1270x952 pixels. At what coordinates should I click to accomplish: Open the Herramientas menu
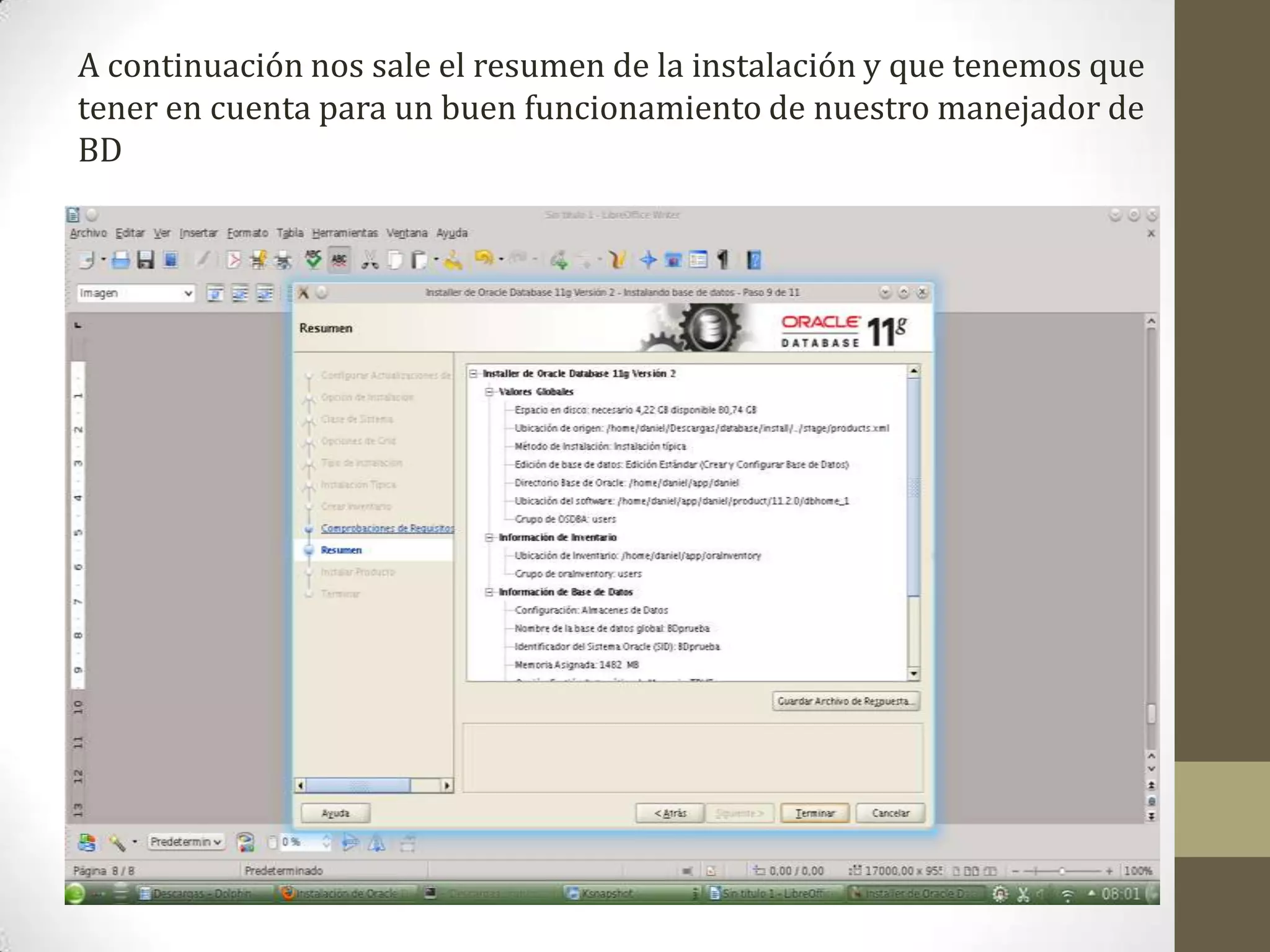point(345,233)
